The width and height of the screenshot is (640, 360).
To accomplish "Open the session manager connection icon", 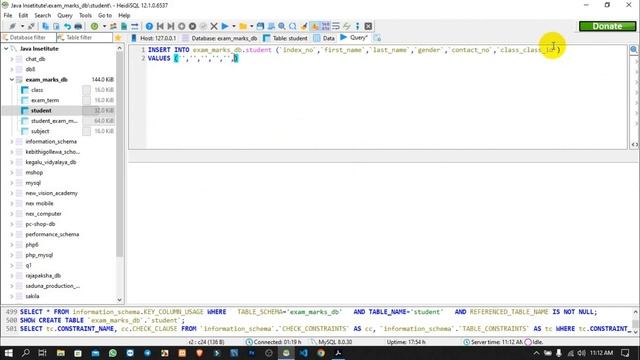I will (13, 26).
